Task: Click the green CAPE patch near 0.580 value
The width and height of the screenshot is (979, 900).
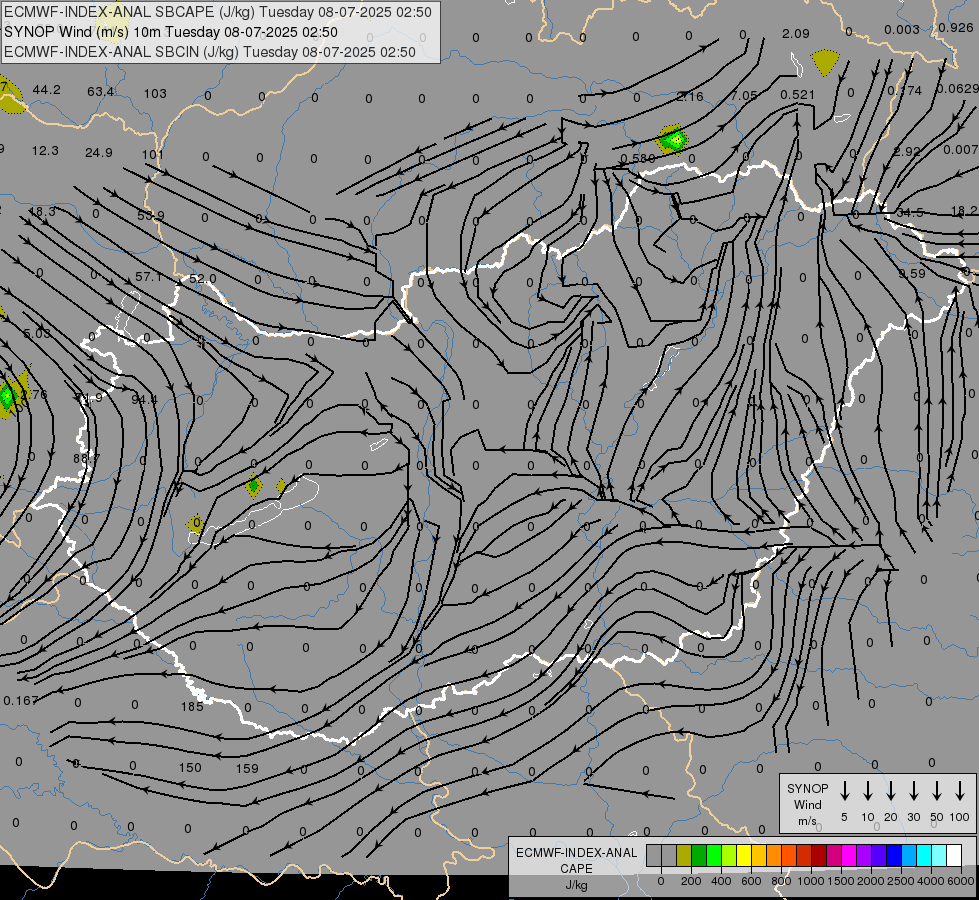Action: click(672, 139)
